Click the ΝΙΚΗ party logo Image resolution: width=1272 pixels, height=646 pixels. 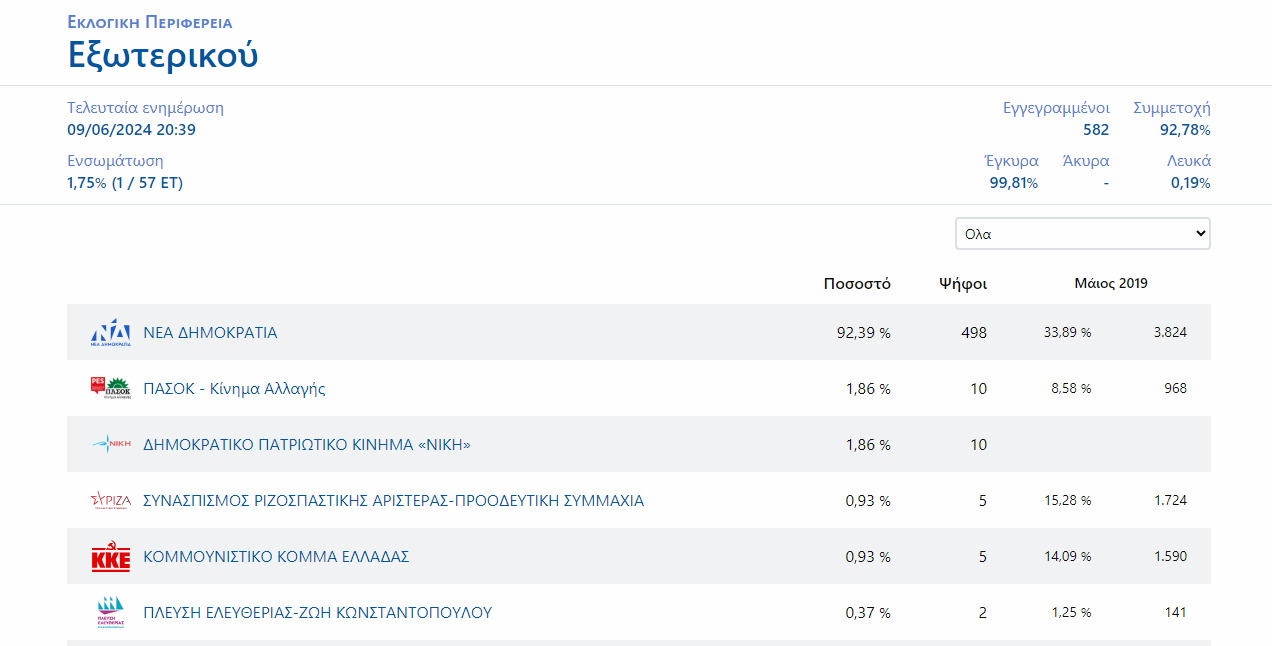pos(111,444)
